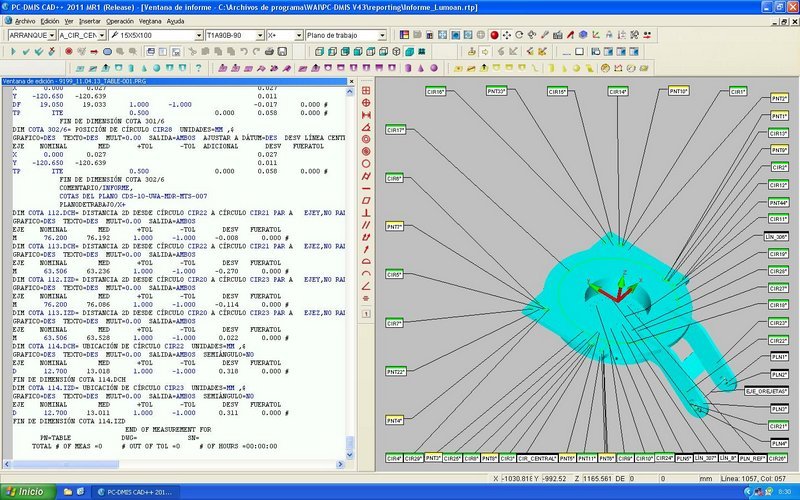This screenshot has width=800, height=500.
Task: Select the distance dimension icon with two bars
Action: [366, 115]
